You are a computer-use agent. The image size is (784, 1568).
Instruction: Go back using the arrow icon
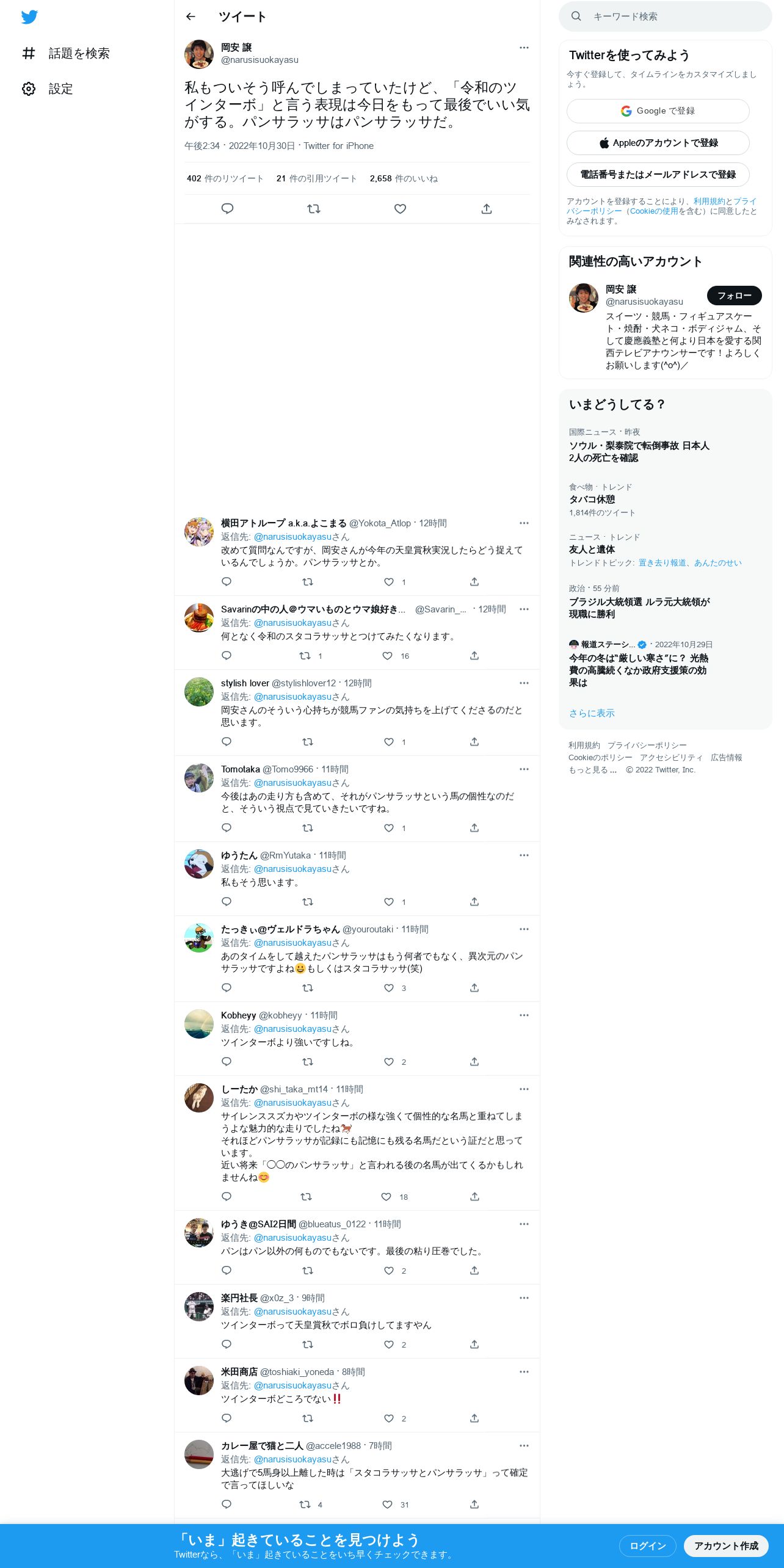pyautogui.click(x=191, y=16)
